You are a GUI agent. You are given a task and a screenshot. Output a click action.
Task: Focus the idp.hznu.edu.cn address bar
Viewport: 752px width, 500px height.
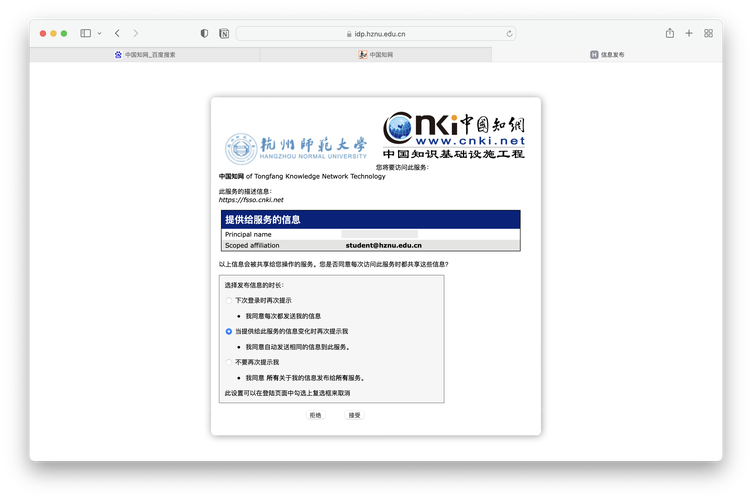376,34
